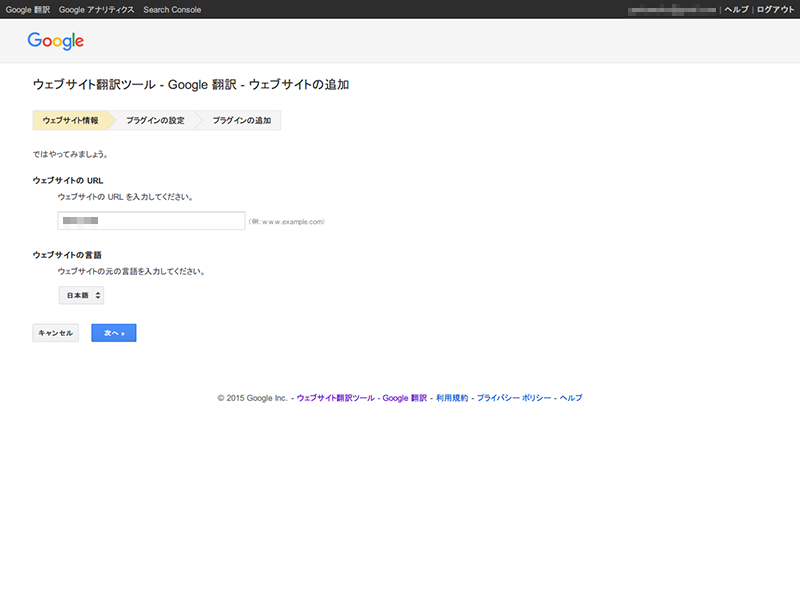This screenshot has width=800, height=600.
Task: Open ヘルプ in the top bar
Action: pyautogui.click(x=736, y=10)
